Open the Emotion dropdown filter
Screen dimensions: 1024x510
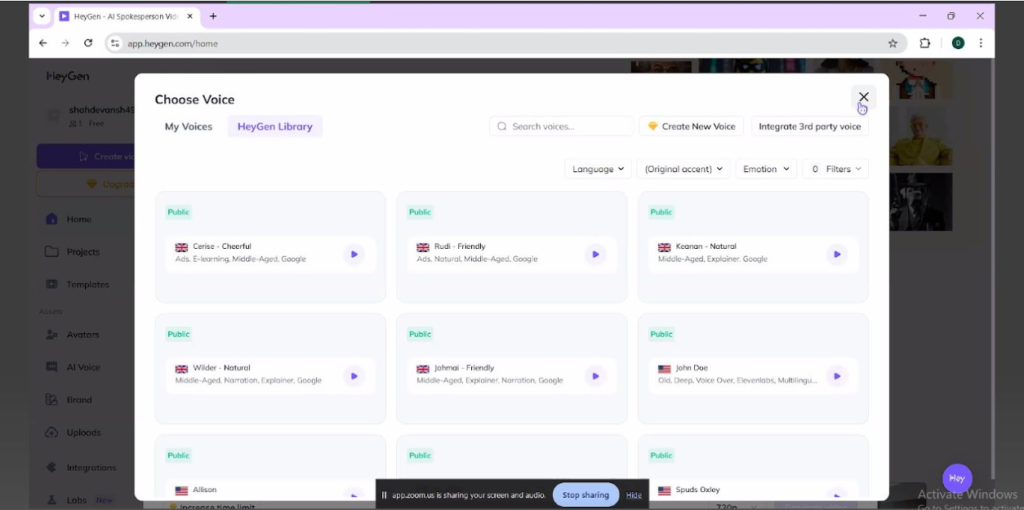[765, 169]
